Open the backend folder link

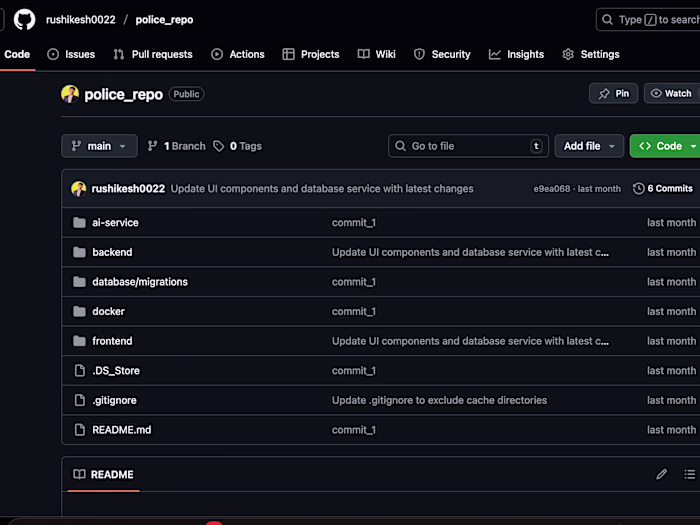click(112, 252)
